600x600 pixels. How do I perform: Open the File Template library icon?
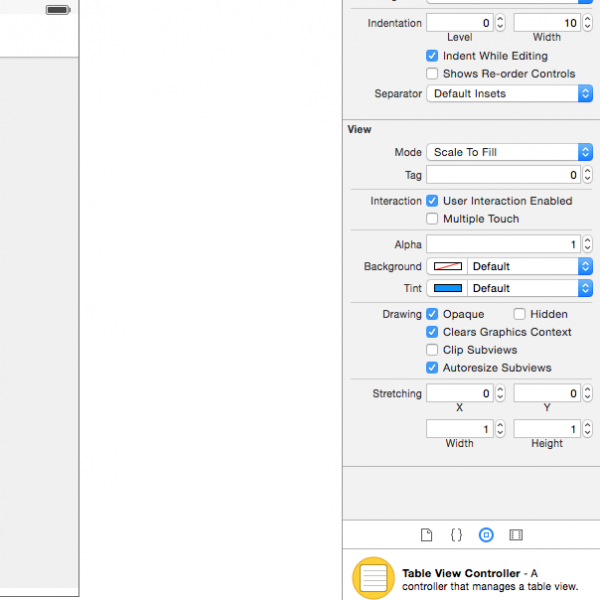tap(426, 535)
